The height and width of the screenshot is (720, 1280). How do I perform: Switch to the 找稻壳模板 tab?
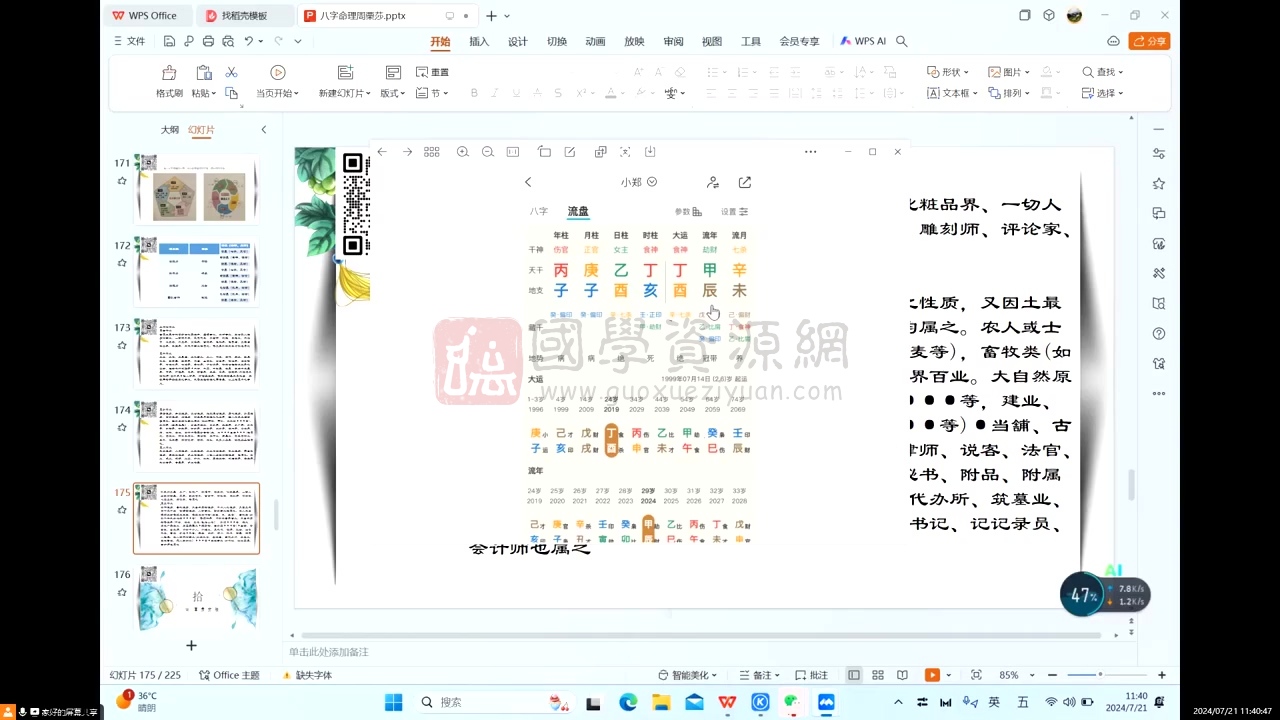pos(244,15)
